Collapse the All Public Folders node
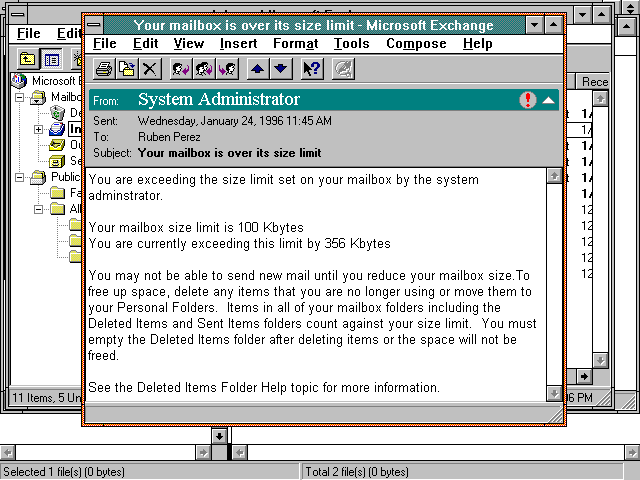 click(38, 209)
